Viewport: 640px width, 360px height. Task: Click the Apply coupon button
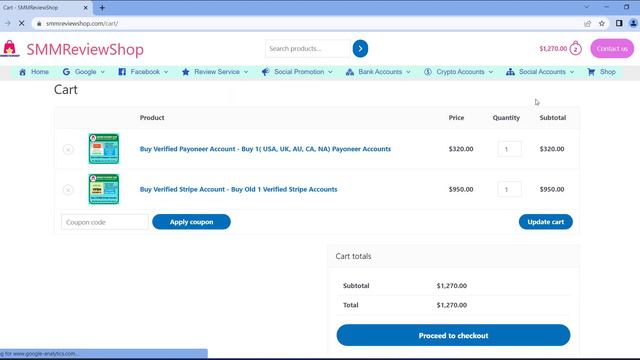pyautogui.click(x=191, y=222)
